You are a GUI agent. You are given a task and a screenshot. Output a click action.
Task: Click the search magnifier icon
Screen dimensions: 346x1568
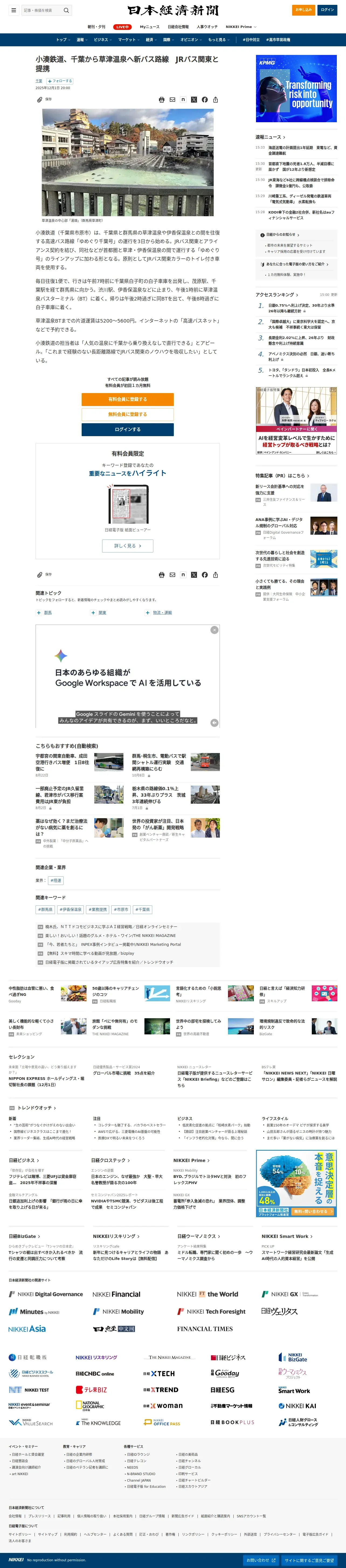(x=66, y=10)
